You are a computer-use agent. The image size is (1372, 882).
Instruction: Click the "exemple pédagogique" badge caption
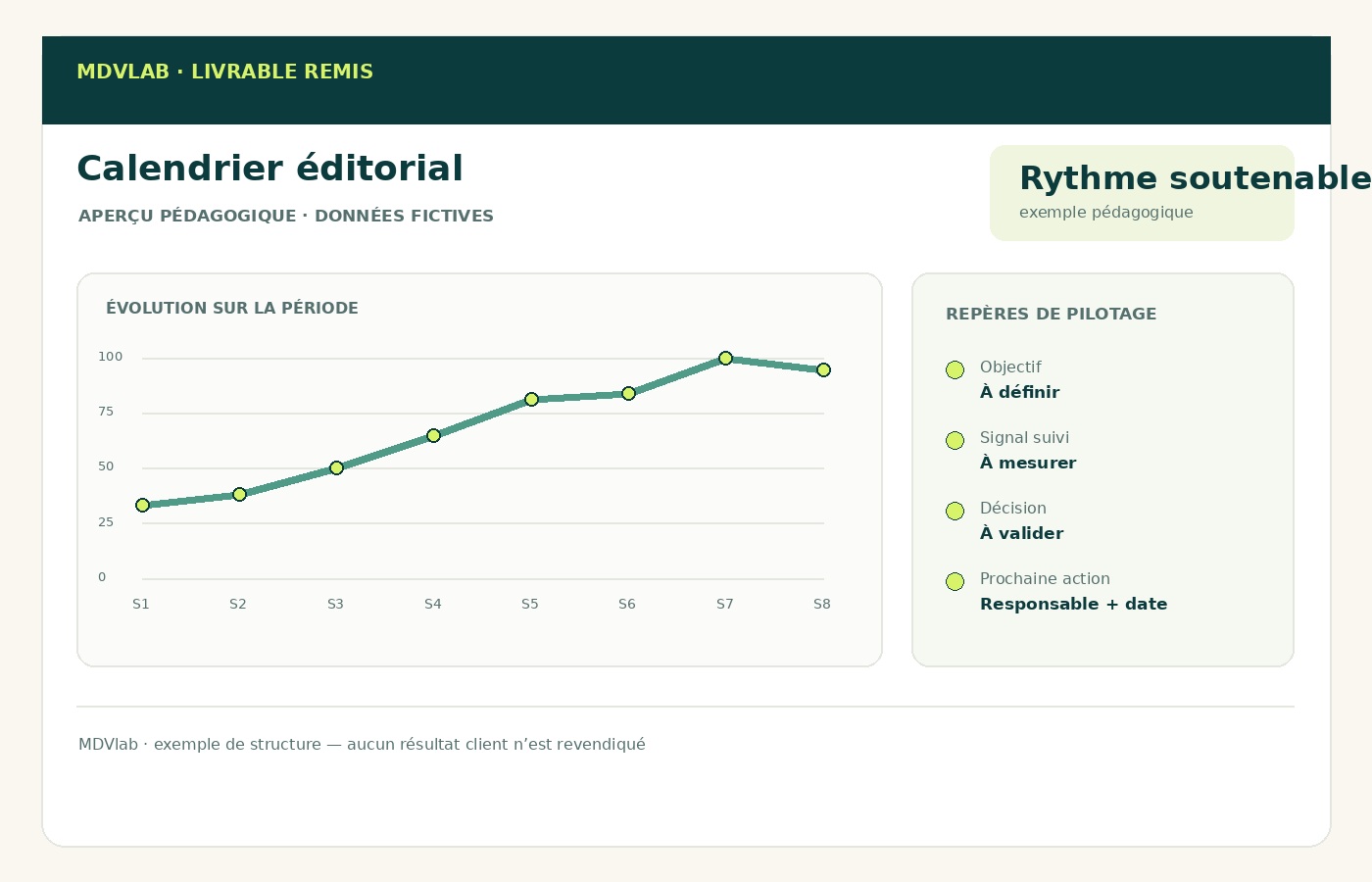[1106, 212]
